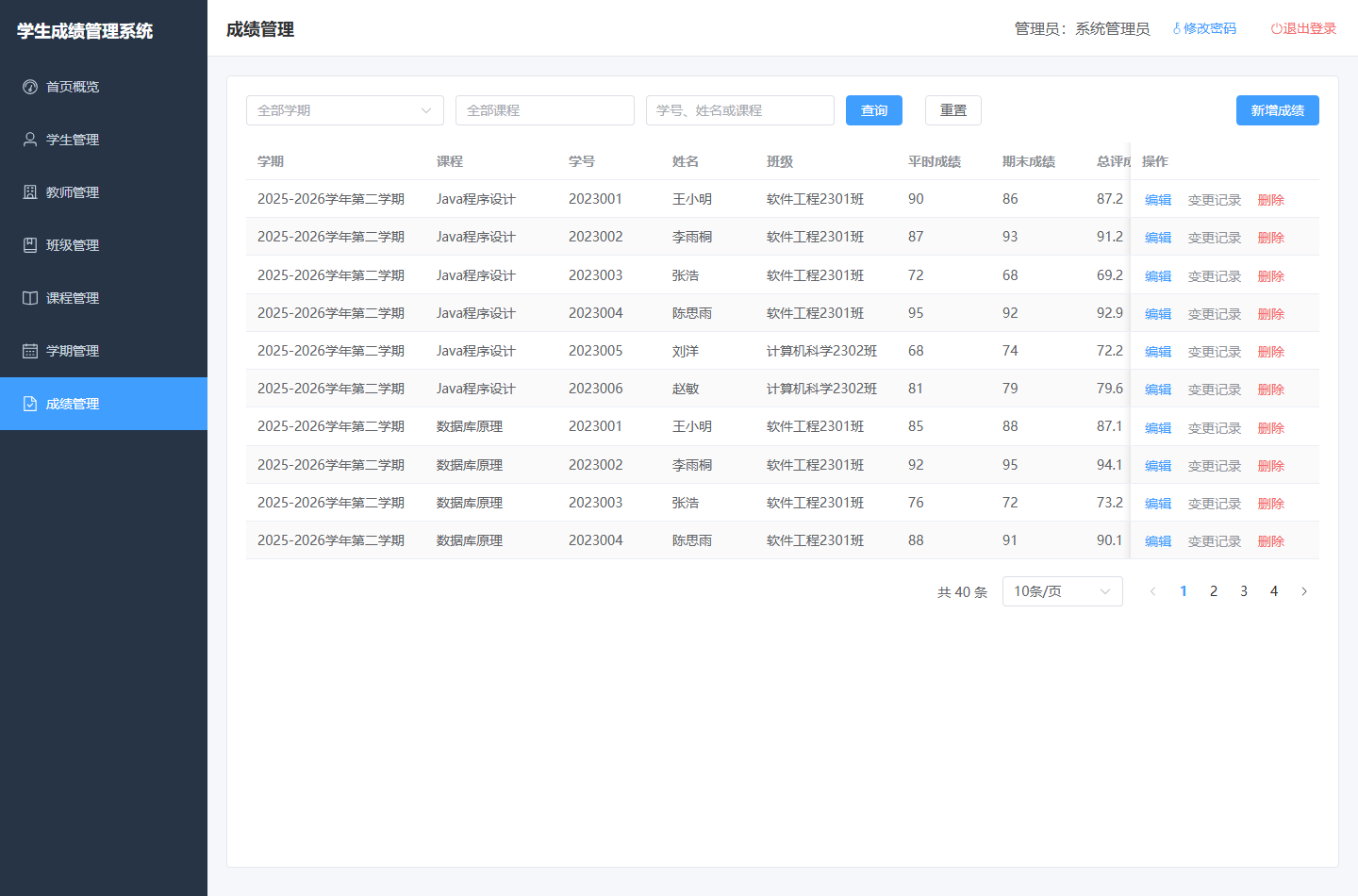1358x896 pixels.
Task: View 变更记录 for 陈思雨's 数据库原理 row
Action: [x=1215, y=541]
